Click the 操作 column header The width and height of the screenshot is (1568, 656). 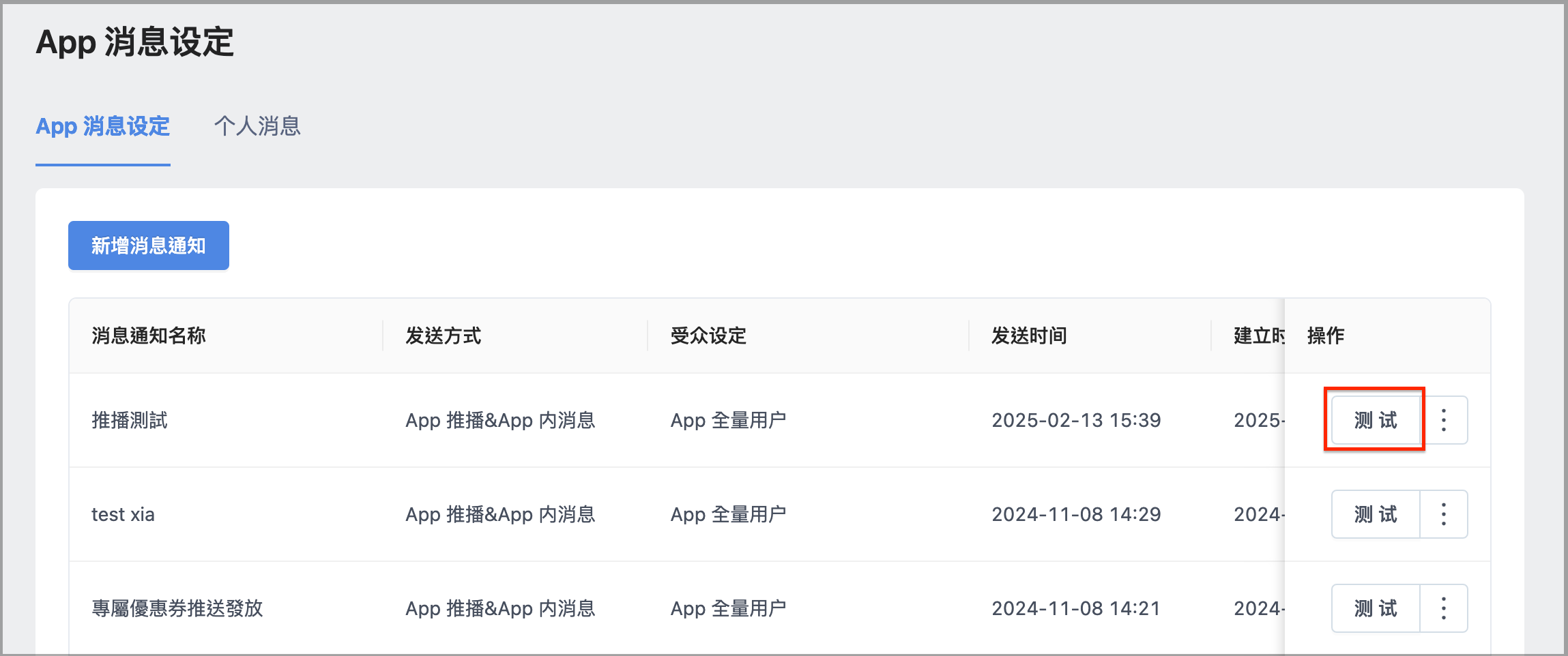(1326, 336)
